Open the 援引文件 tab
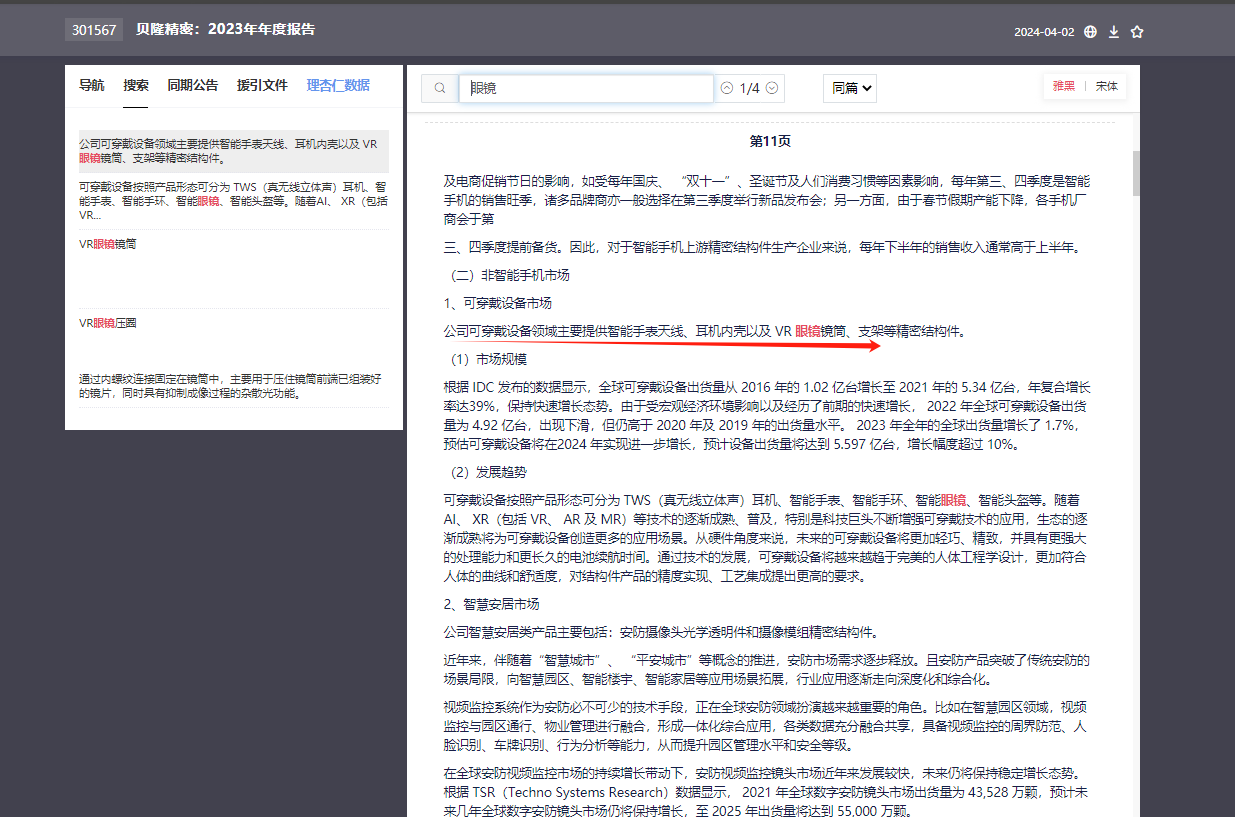Screen dimensions: 1235x817 pos(262,85)
